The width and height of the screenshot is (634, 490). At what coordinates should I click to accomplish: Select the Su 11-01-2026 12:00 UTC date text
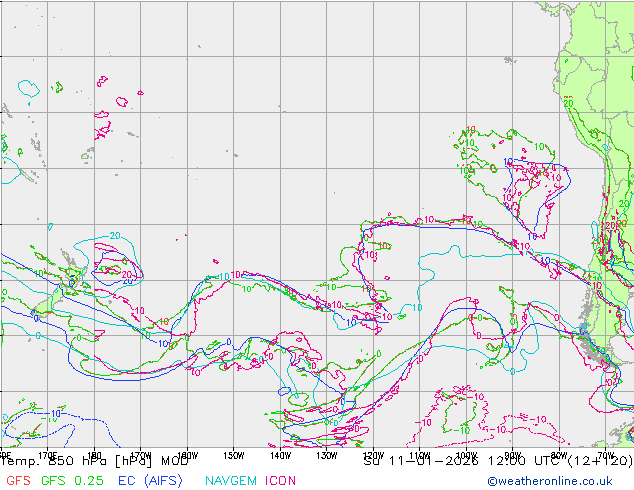(x=498, y=461)
